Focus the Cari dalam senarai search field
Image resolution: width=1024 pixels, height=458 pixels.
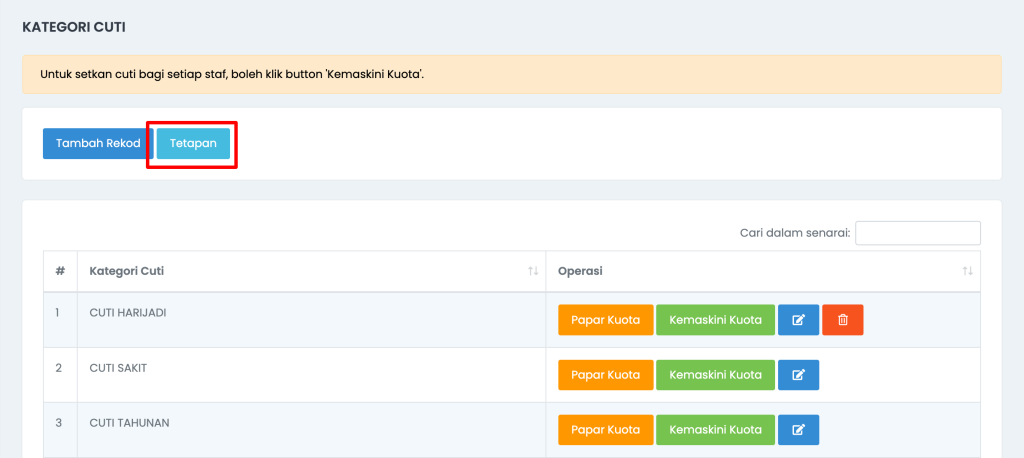918,233
